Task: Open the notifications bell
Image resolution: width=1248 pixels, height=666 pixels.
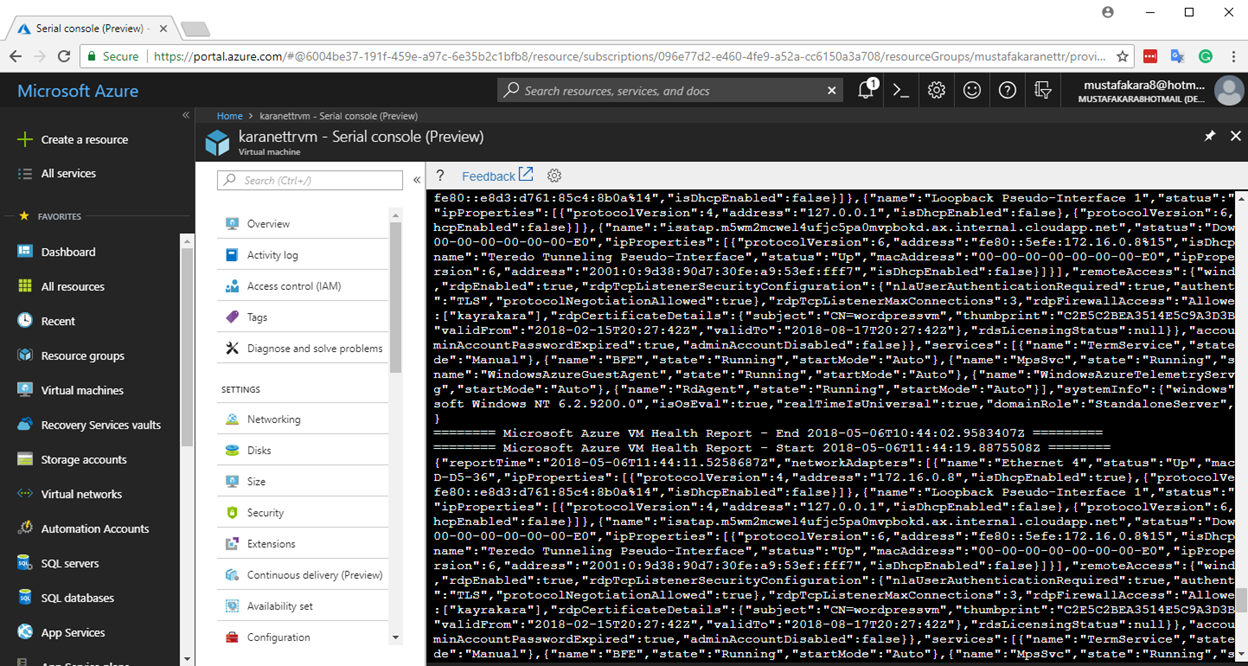Action: coord(866,90)
